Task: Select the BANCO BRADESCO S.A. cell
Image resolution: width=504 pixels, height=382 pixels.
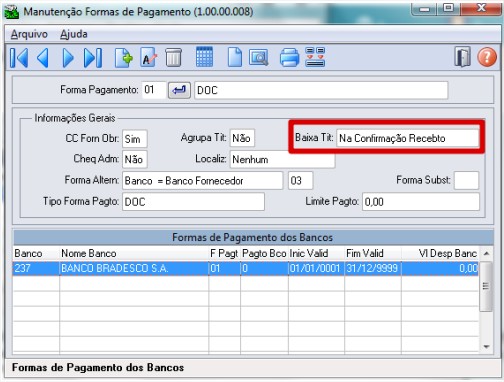Action: (134, 268)
